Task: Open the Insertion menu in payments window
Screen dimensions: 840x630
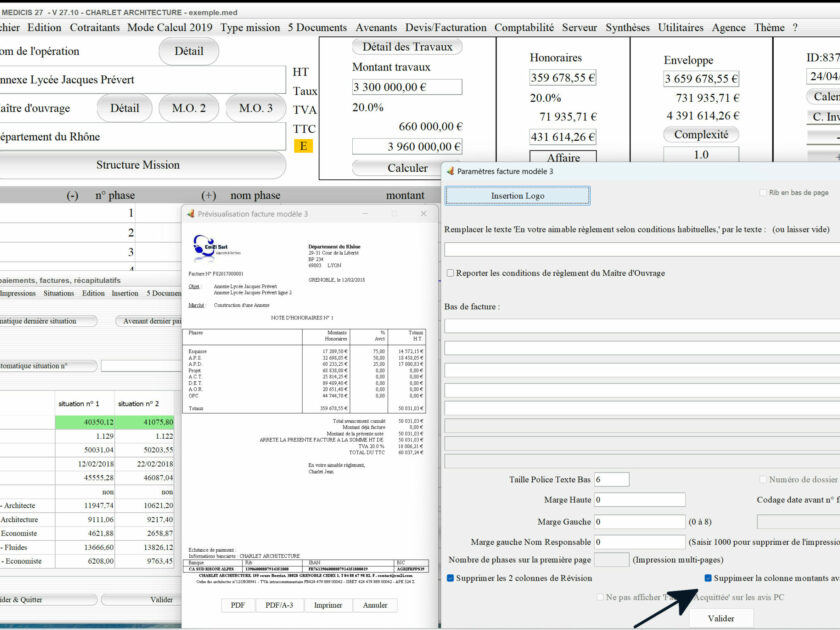Action: point(125,294)
